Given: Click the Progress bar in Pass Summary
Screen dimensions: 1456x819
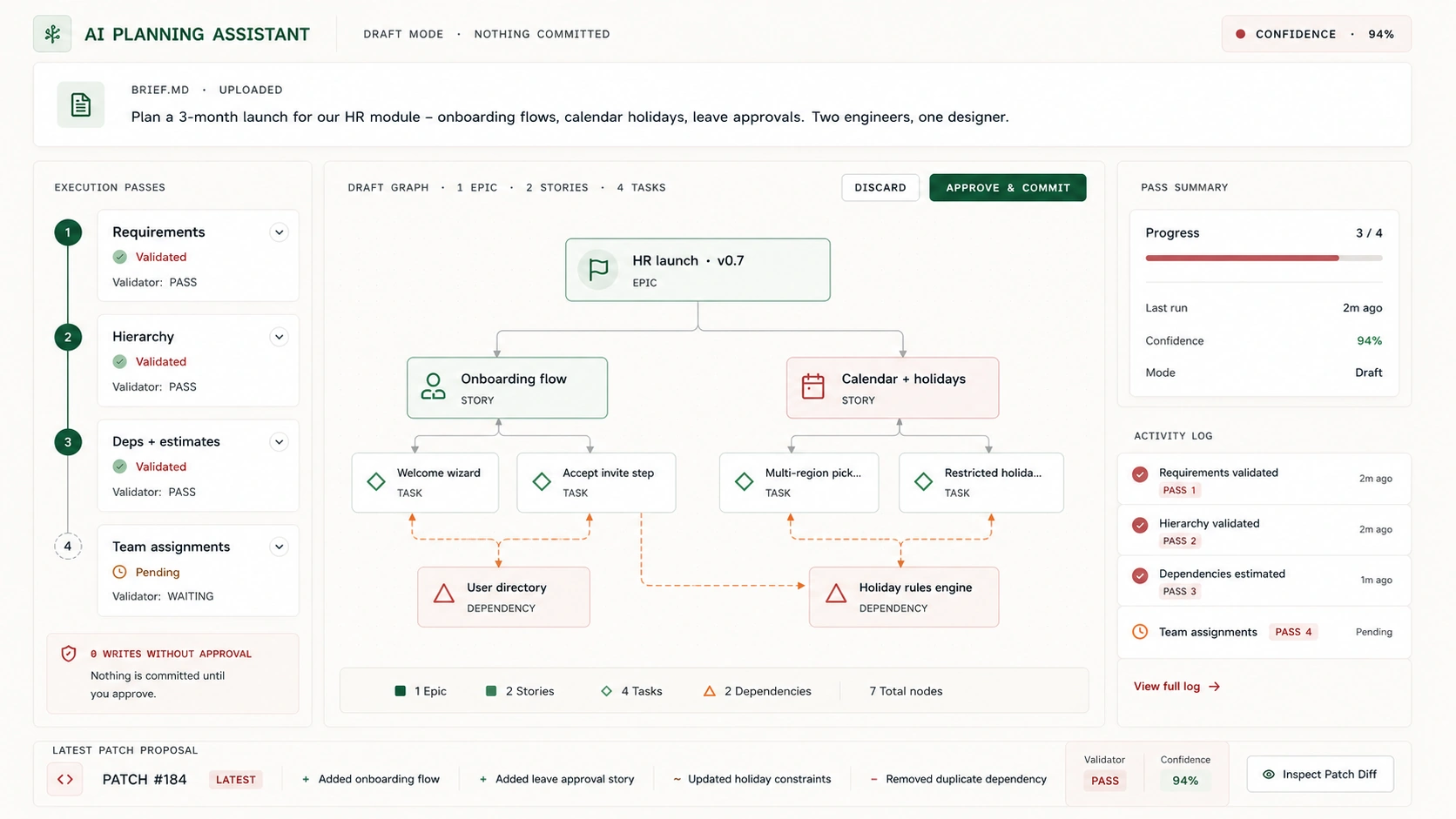Looking at the screenshot, I should [1264, 258].
